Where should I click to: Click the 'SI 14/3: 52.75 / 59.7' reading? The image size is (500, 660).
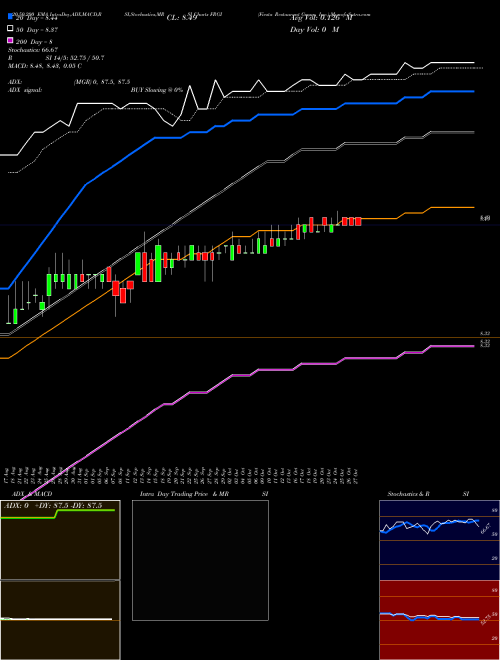click(75, 58)
